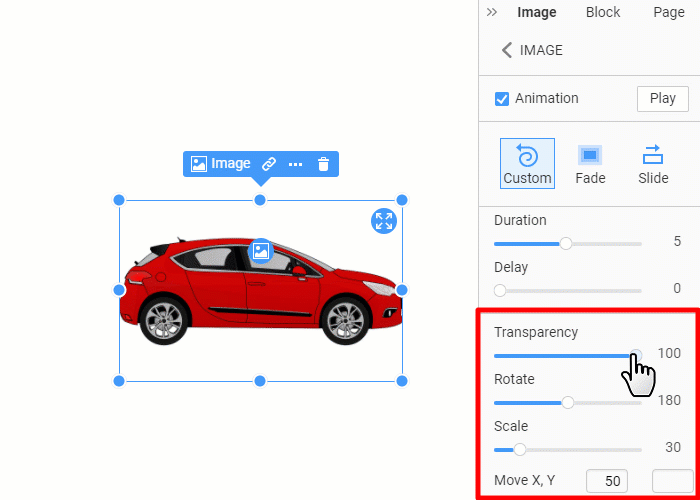The image size is (700, 500).
Task: Select the Slide animation type
Action: [653, 163]
